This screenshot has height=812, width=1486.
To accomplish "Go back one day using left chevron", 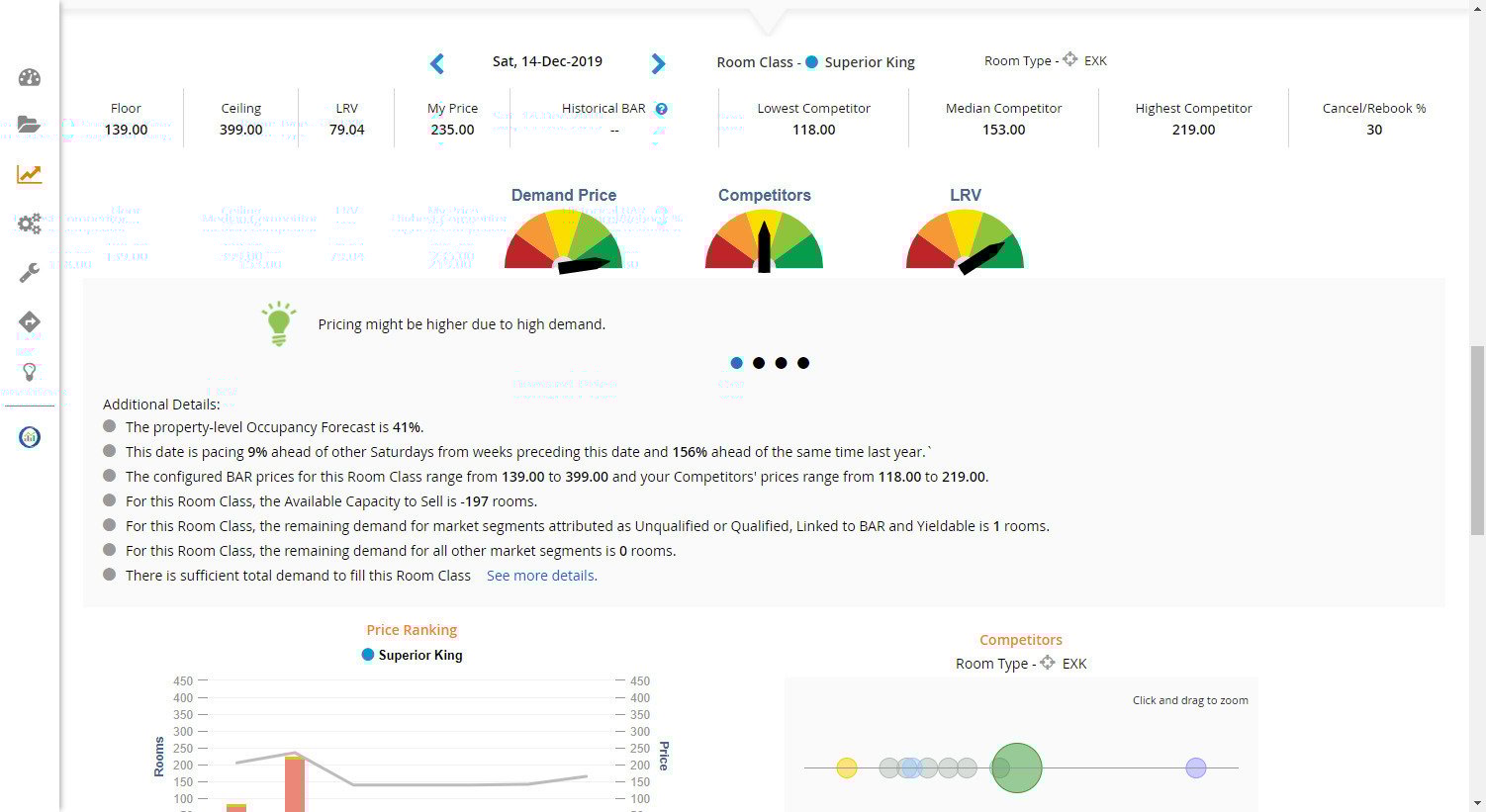I will pyautogui.click(x=436, y=63).
